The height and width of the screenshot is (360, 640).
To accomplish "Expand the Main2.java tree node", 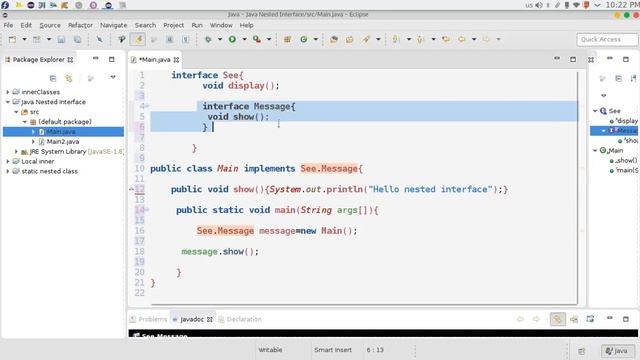I will click(x=33, y=142).
